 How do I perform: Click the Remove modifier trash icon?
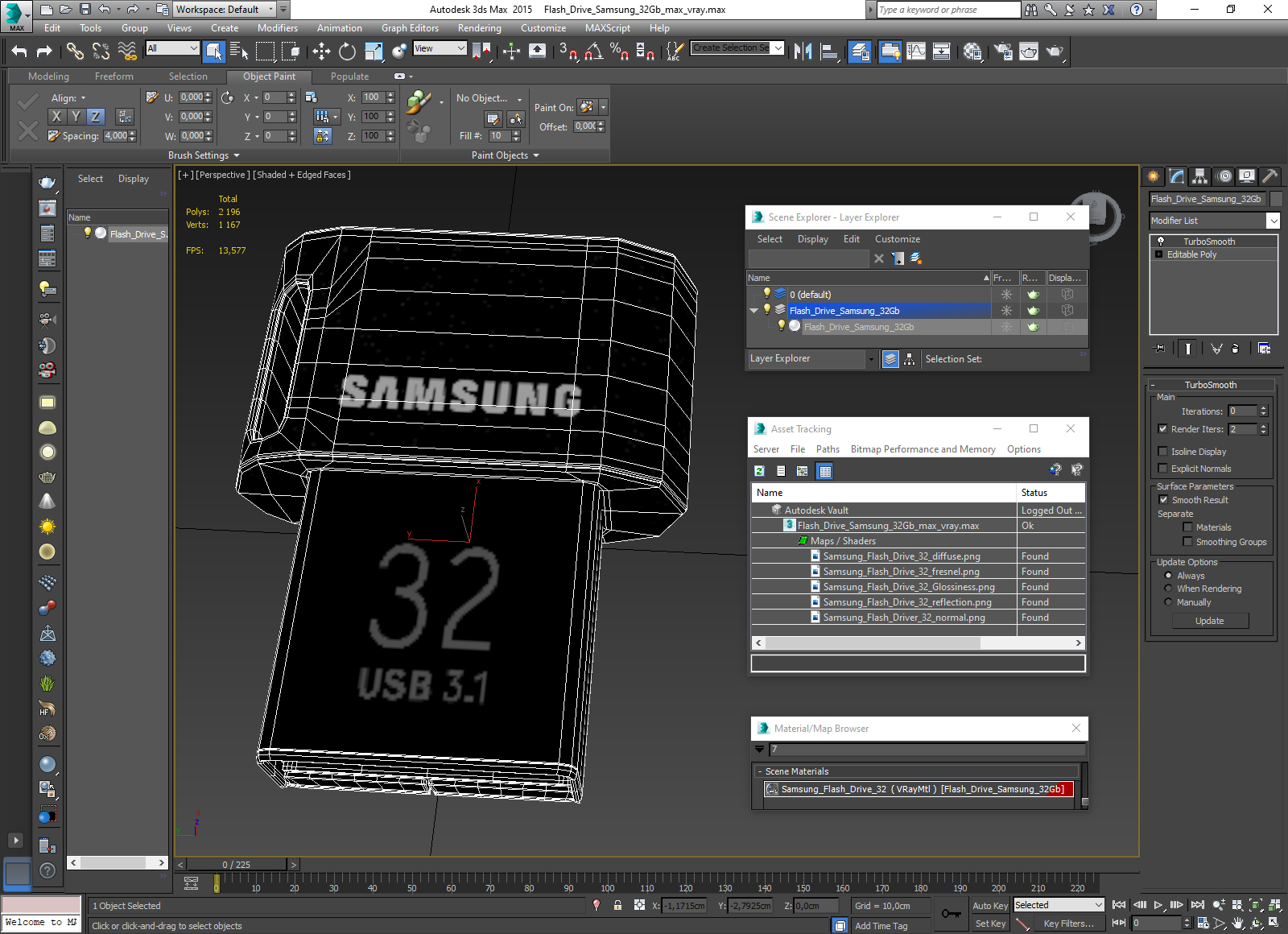(x=1235, y=349)
